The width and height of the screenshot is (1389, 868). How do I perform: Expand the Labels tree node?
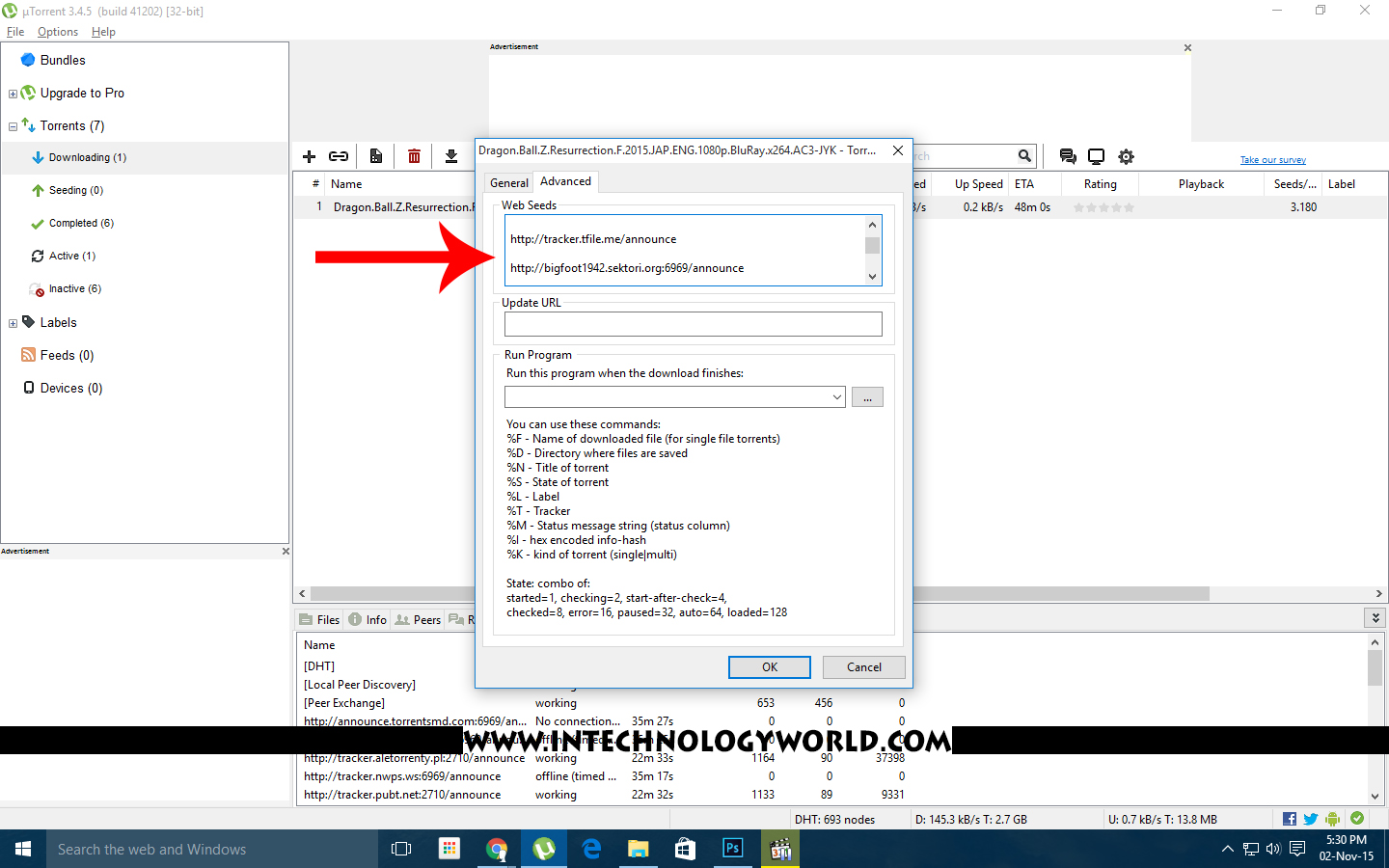(x=13, y=323)
